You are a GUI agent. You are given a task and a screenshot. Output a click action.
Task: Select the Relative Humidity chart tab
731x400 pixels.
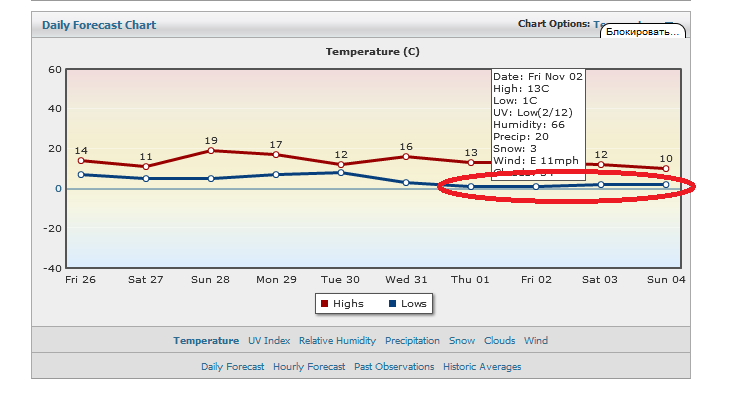338,341
